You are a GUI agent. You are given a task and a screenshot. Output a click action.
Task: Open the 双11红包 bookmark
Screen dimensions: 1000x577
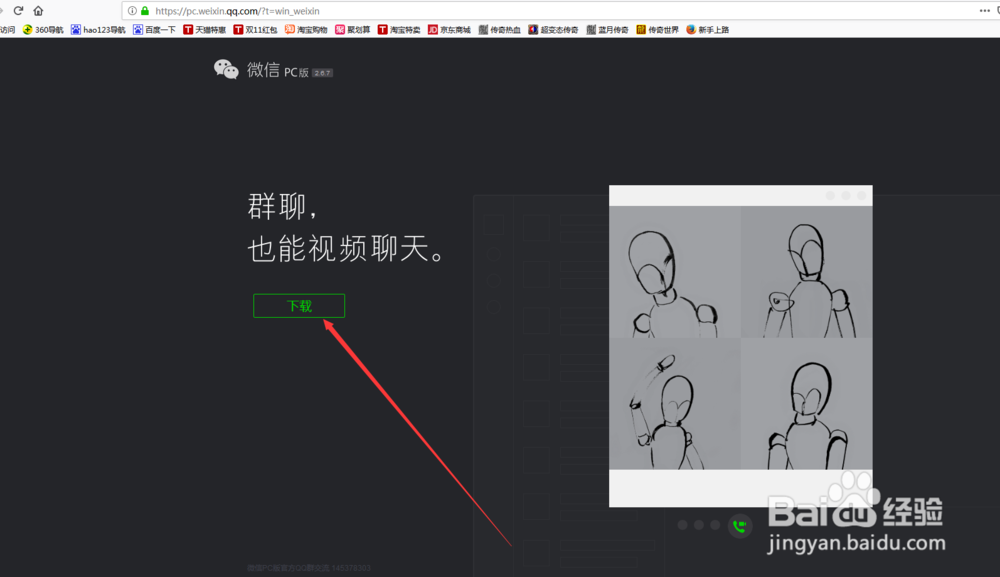[x=255, y=29]
